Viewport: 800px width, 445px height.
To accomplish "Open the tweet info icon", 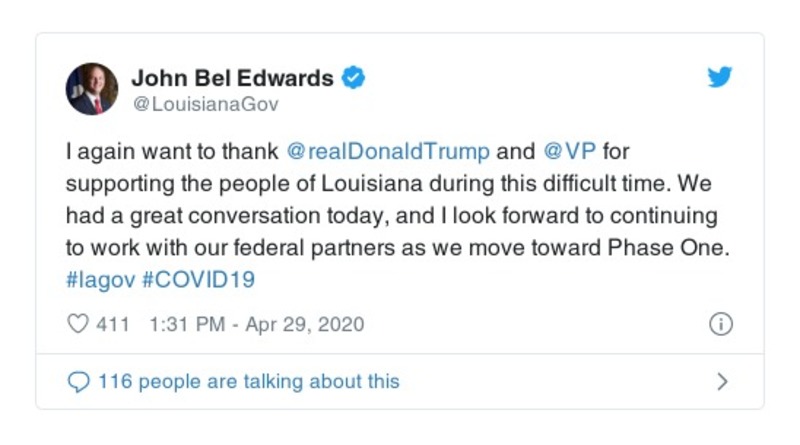I will (x=720, y=324).
